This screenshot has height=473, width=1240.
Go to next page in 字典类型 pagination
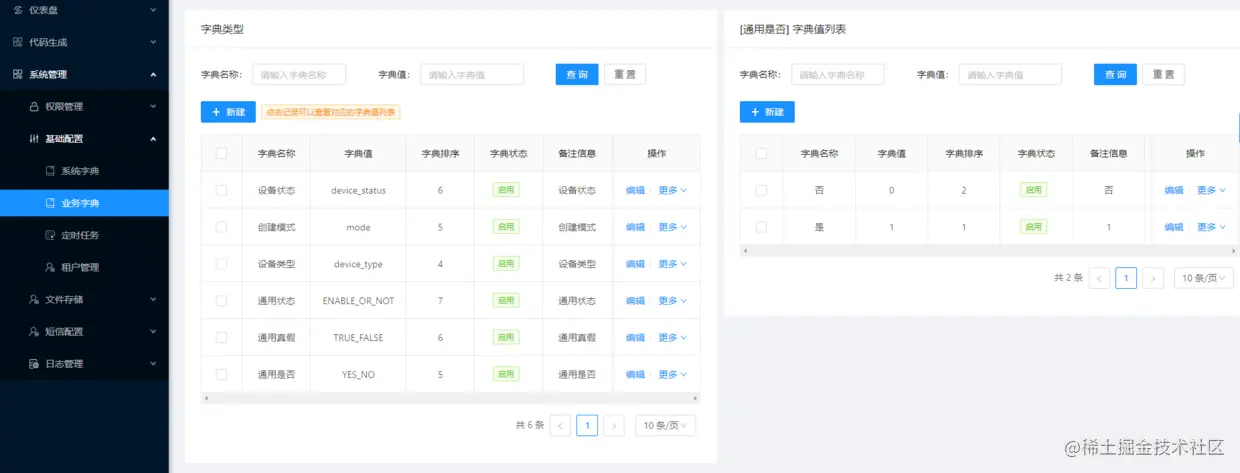point(615,425)
